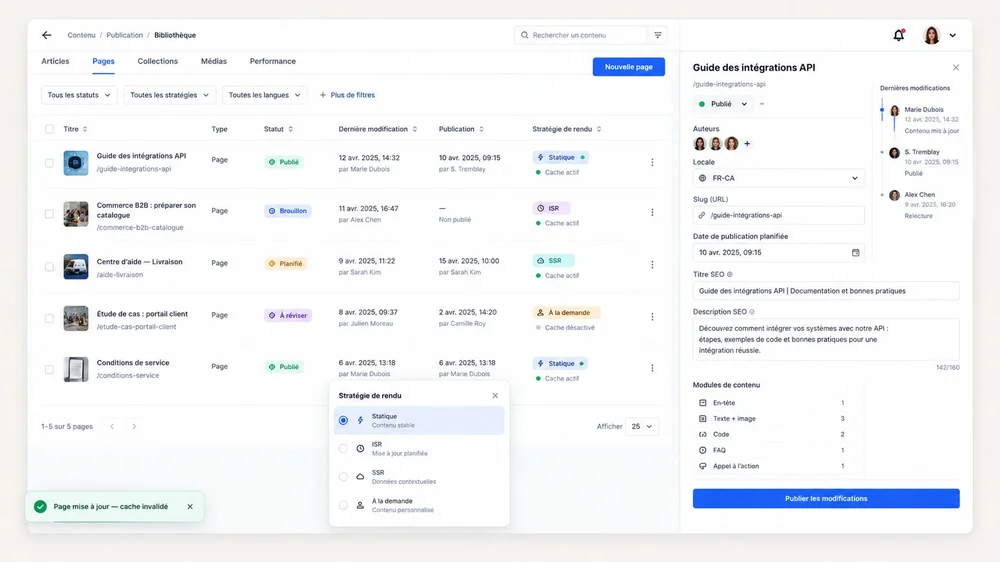Click the Description SEO info icon

click(x=752, y=312)
